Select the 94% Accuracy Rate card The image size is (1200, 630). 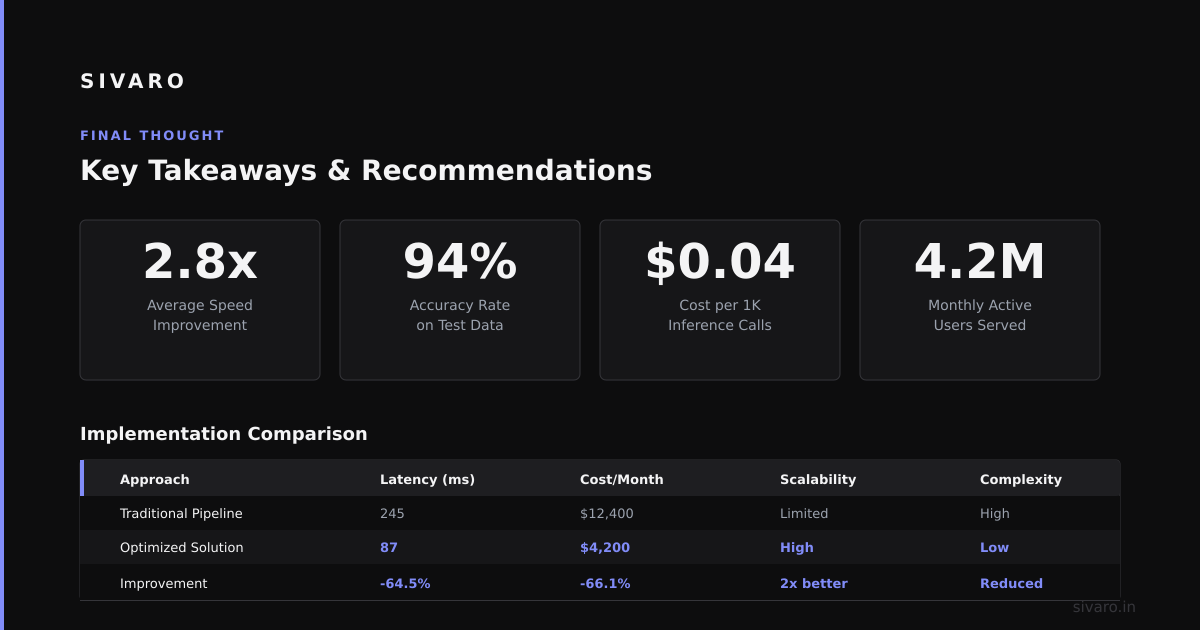460,300
